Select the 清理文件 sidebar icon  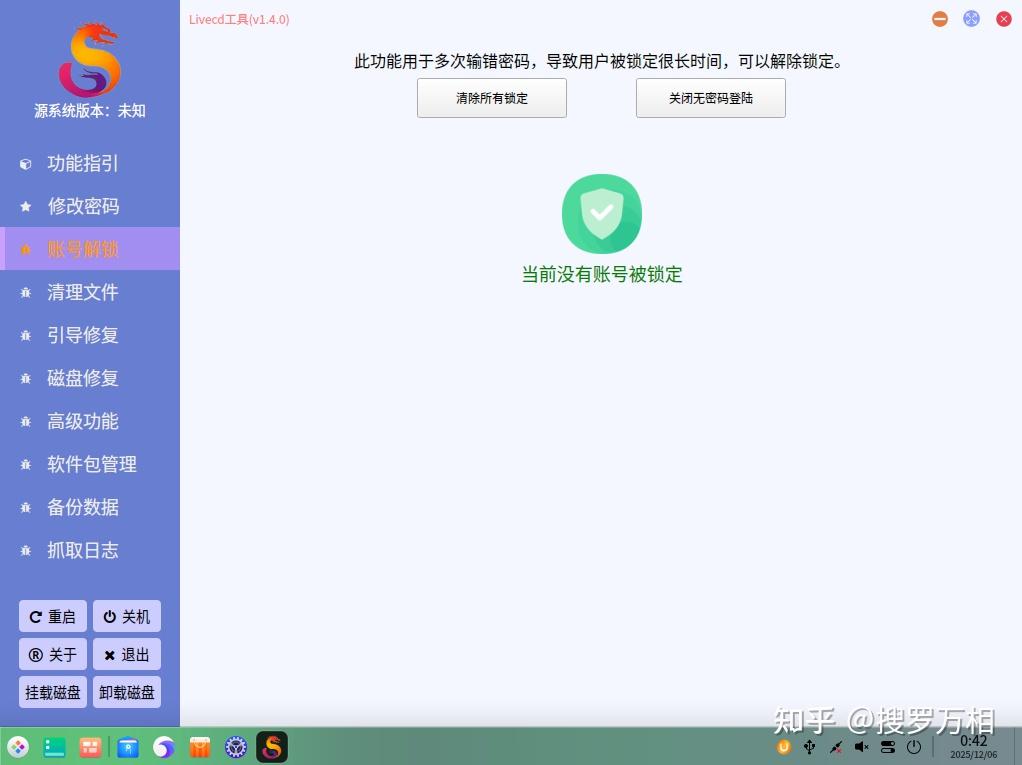(x=25, y=292)
